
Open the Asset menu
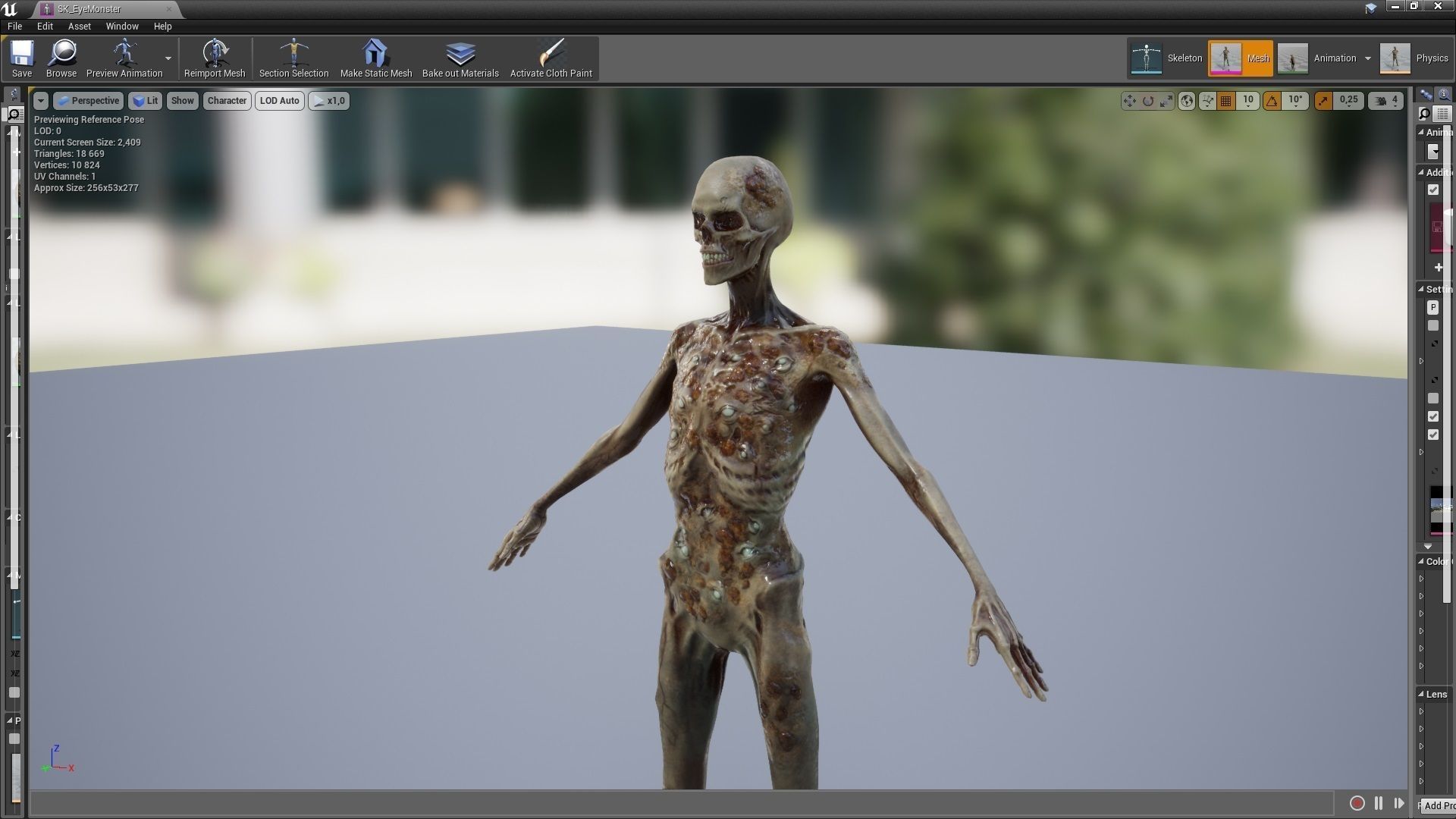click(79, 26)
